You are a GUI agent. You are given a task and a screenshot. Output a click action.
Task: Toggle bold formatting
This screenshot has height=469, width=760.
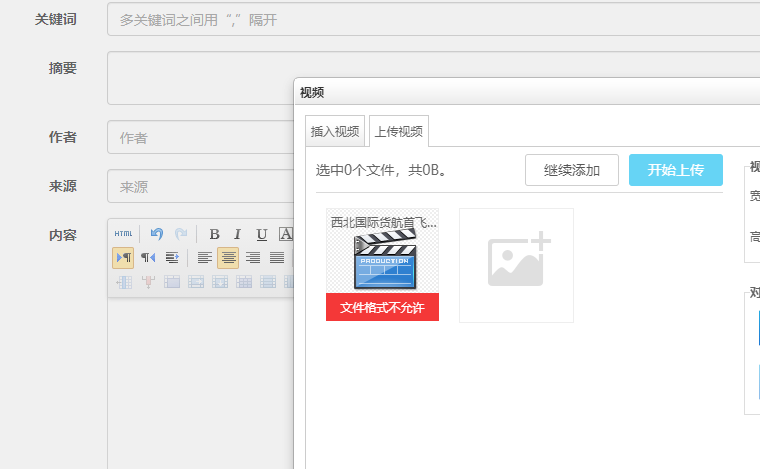(x=214, y=234)
